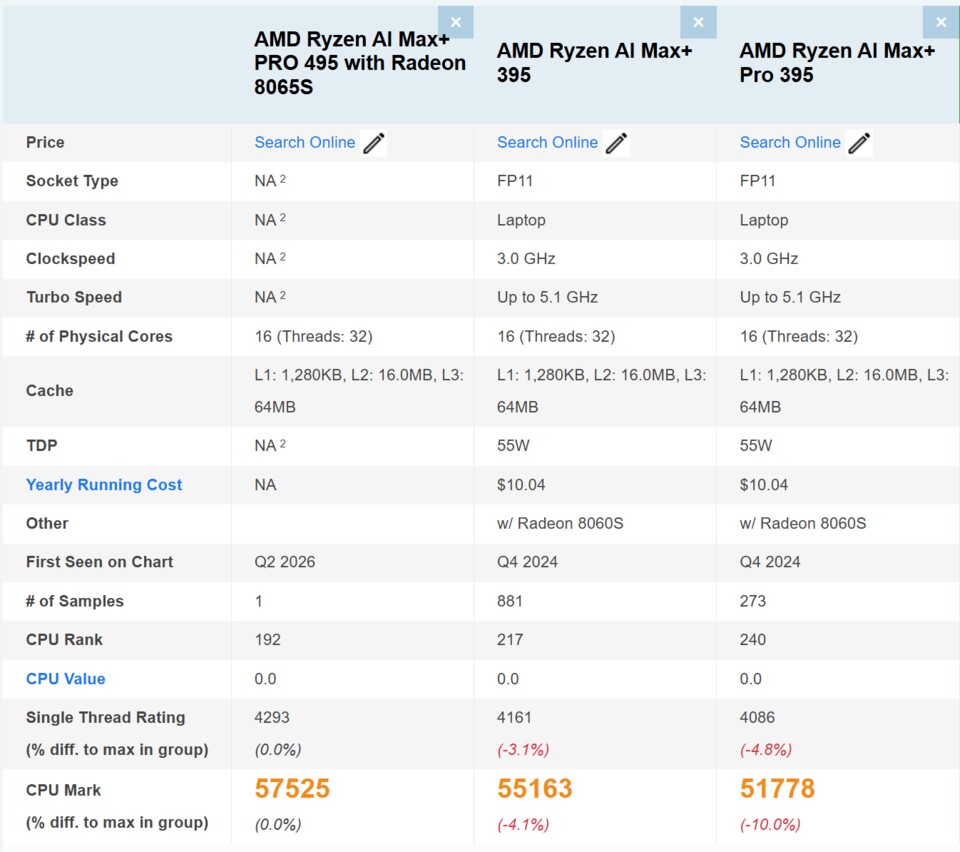Click the (-3.1%) single thread difference
Screen dimensions: 960x852
(523, 750)
